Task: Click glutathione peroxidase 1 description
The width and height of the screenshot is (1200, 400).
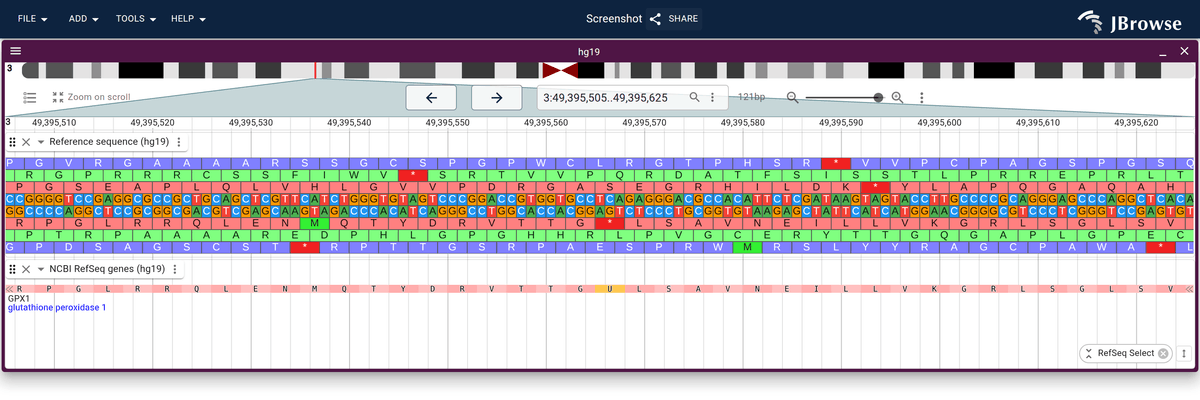Action: pyautogui.click(x=57, y=307)
